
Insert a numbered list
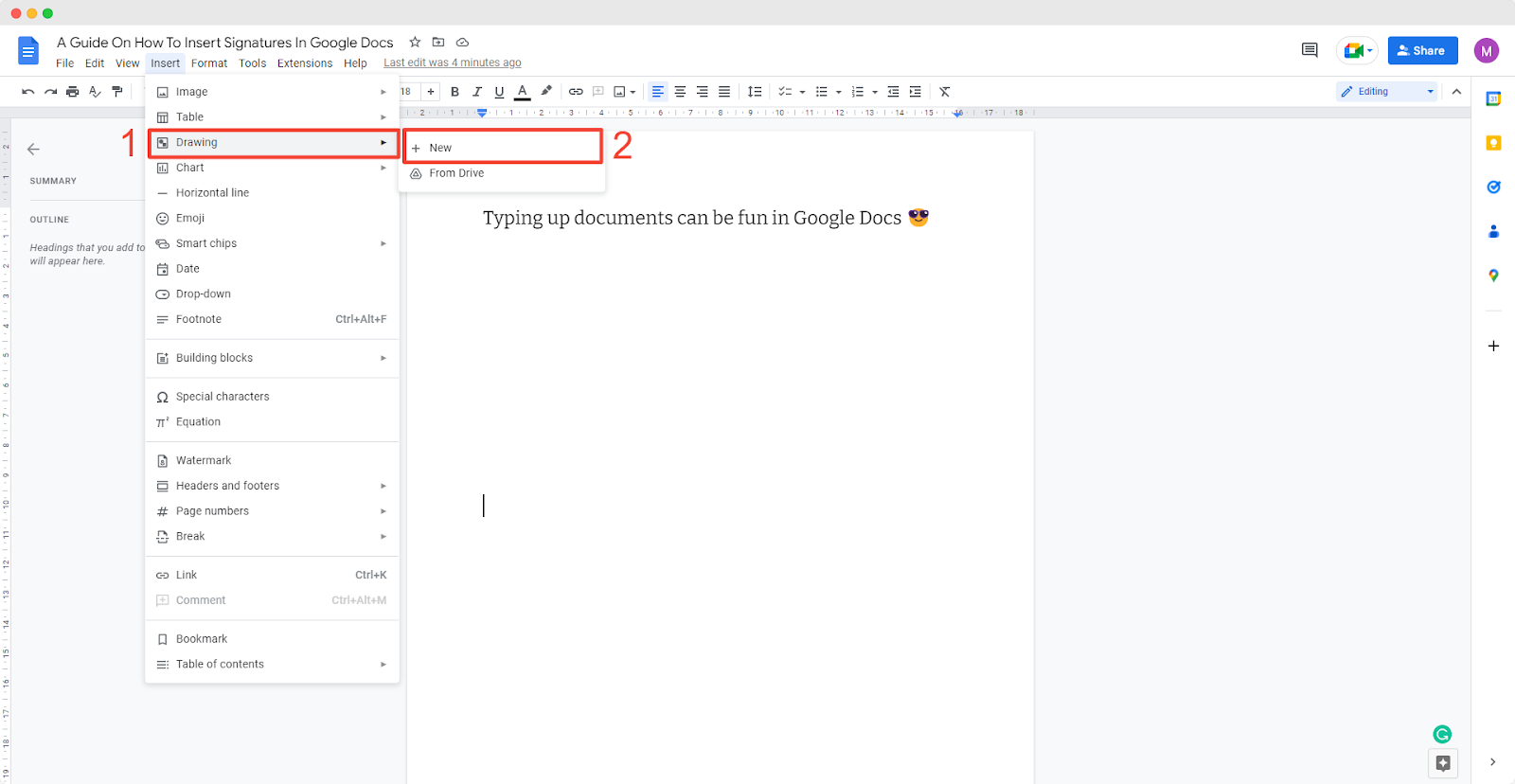(858, 92)
